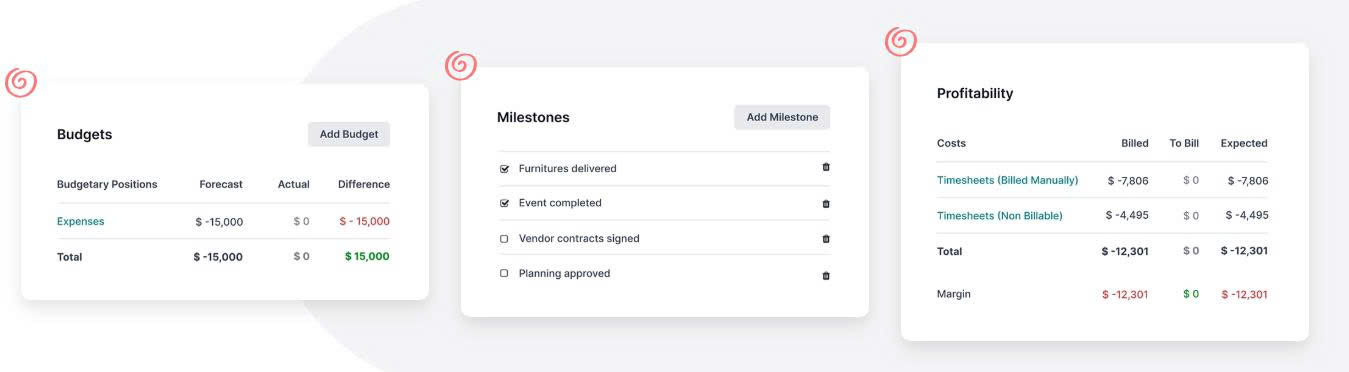
Task: Uncheck the Furnitures delivered checkbox
Action: [x=504, y=169]
